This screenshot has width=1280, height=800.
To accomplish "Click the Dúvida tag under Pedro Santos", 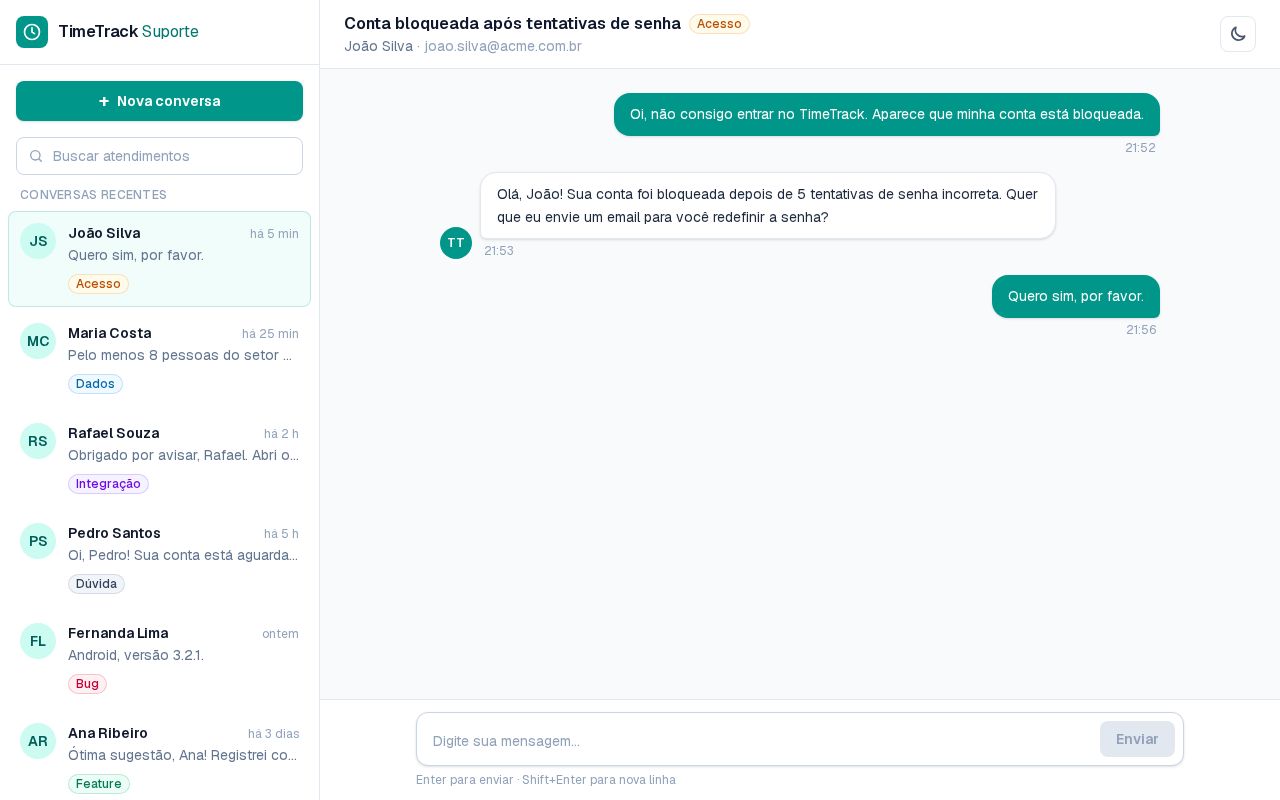I will click(96, 584).
